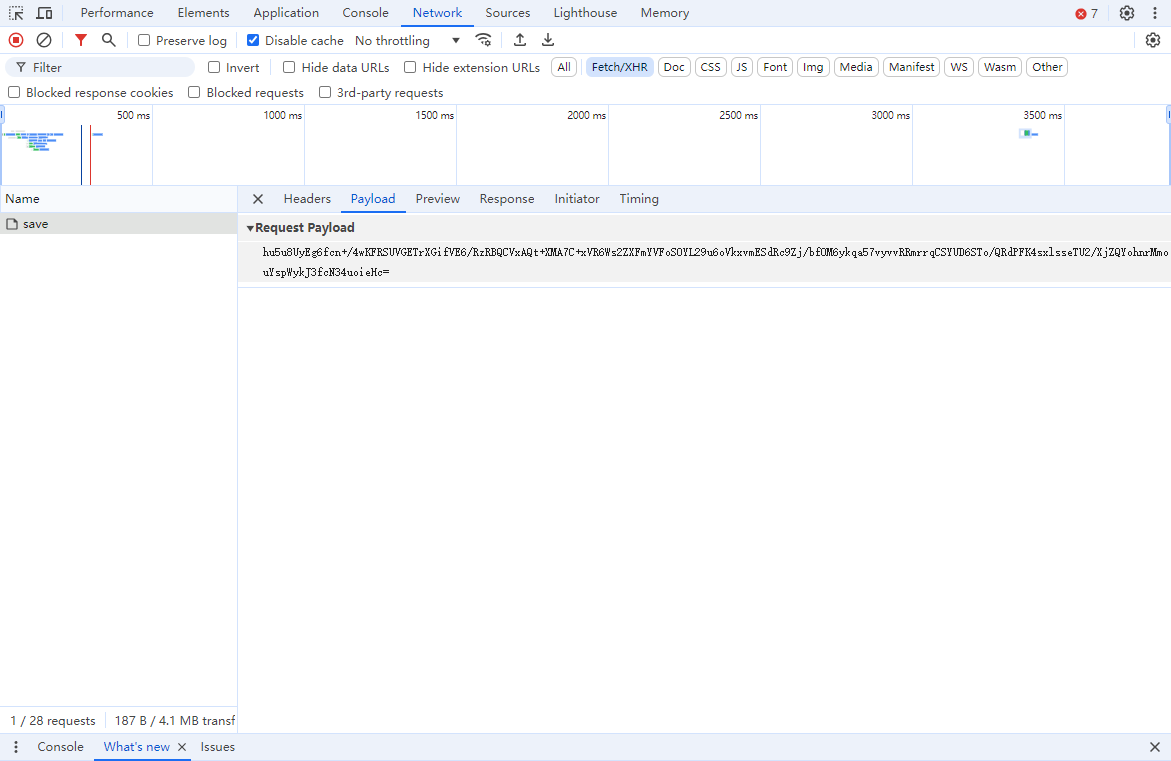Open network conditions wifi icon
This screenshot has height=761, width=1171.
click(483, 40)
